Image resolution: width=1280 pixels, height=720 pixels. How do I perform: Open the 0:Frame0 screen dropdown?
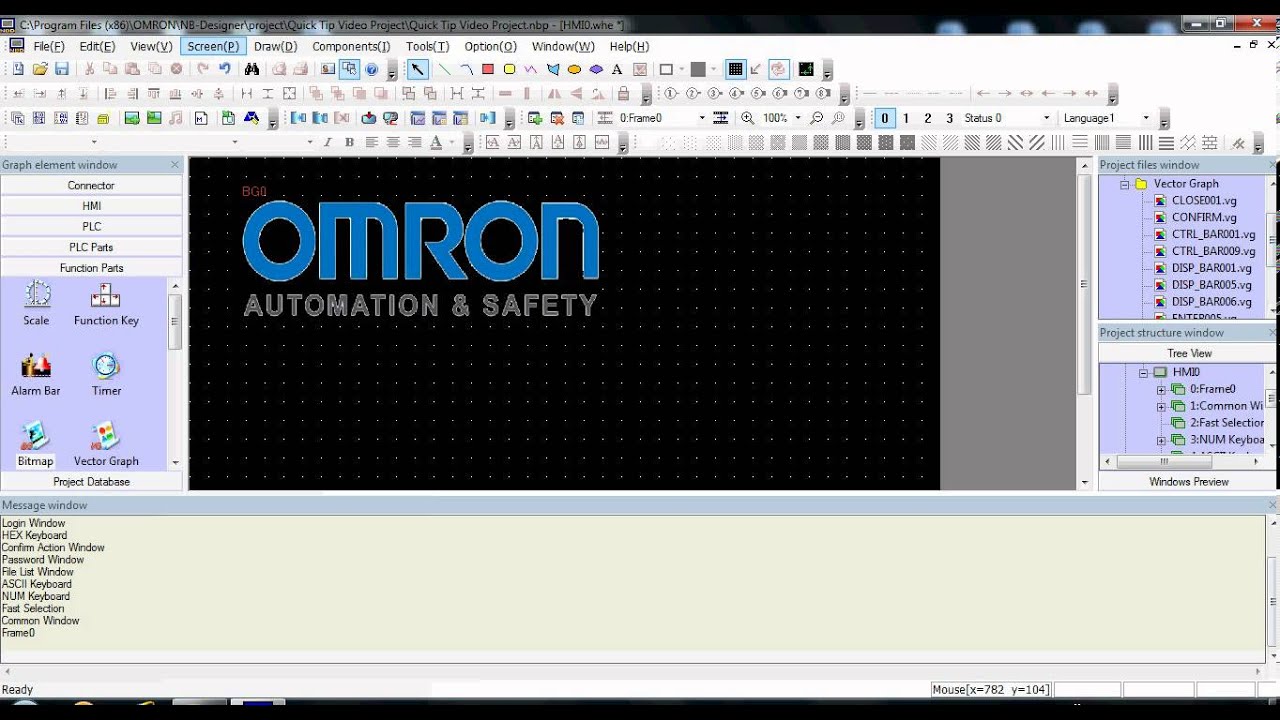[702, 118]
